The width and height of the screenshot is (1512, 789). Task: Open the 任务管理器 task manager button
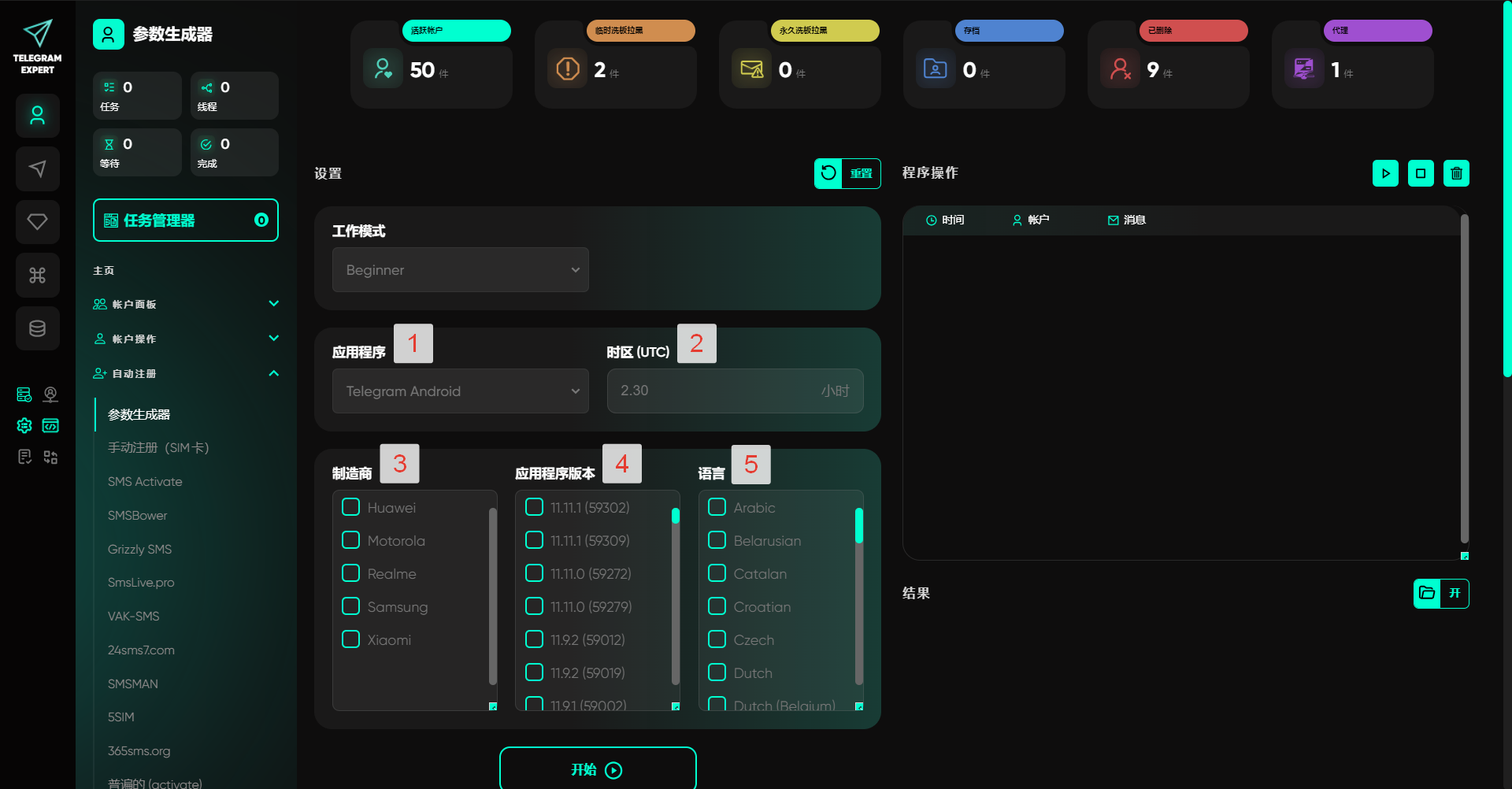tap(186, 220)
